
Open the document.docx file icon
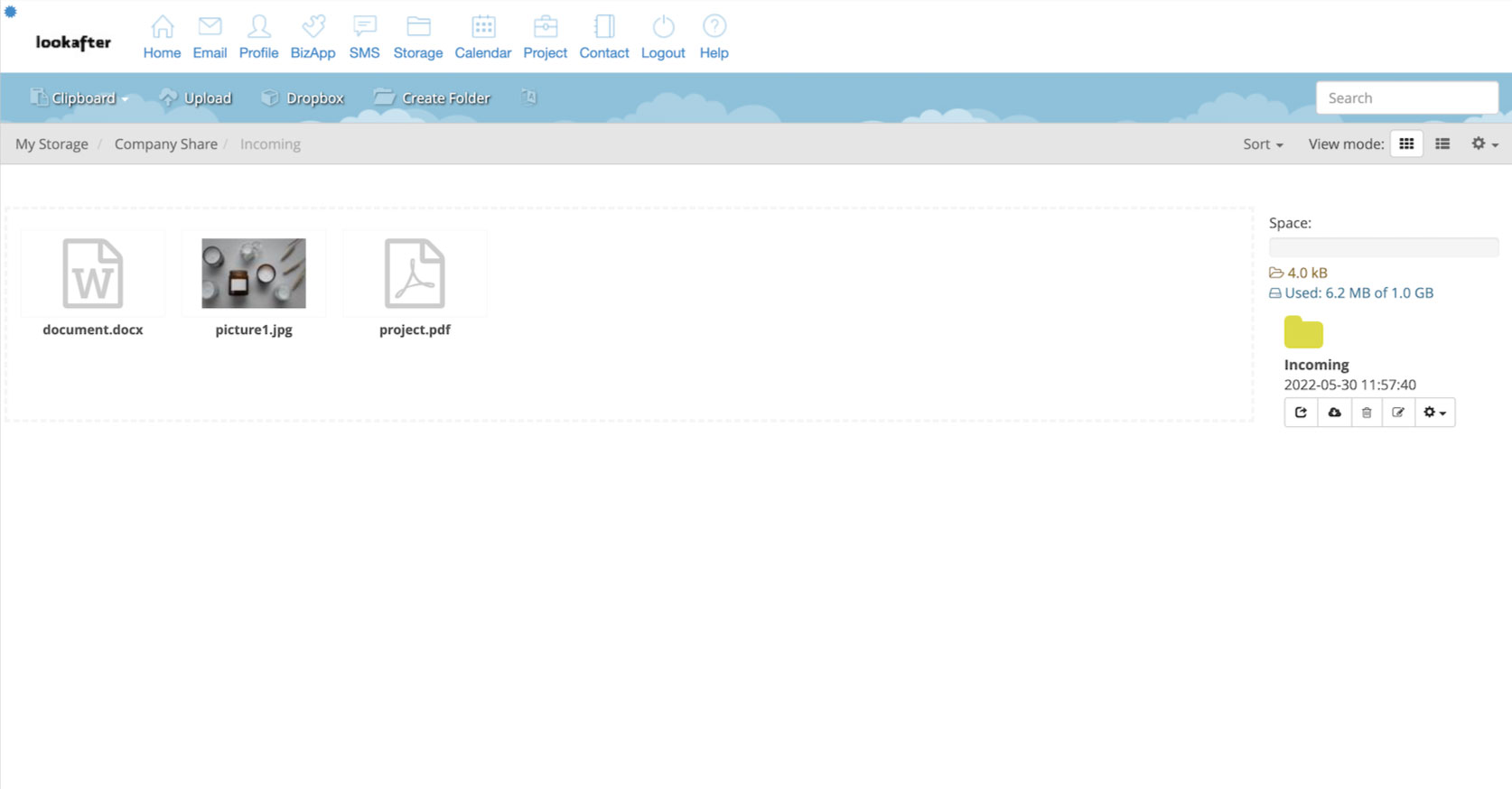click(93, 274)
